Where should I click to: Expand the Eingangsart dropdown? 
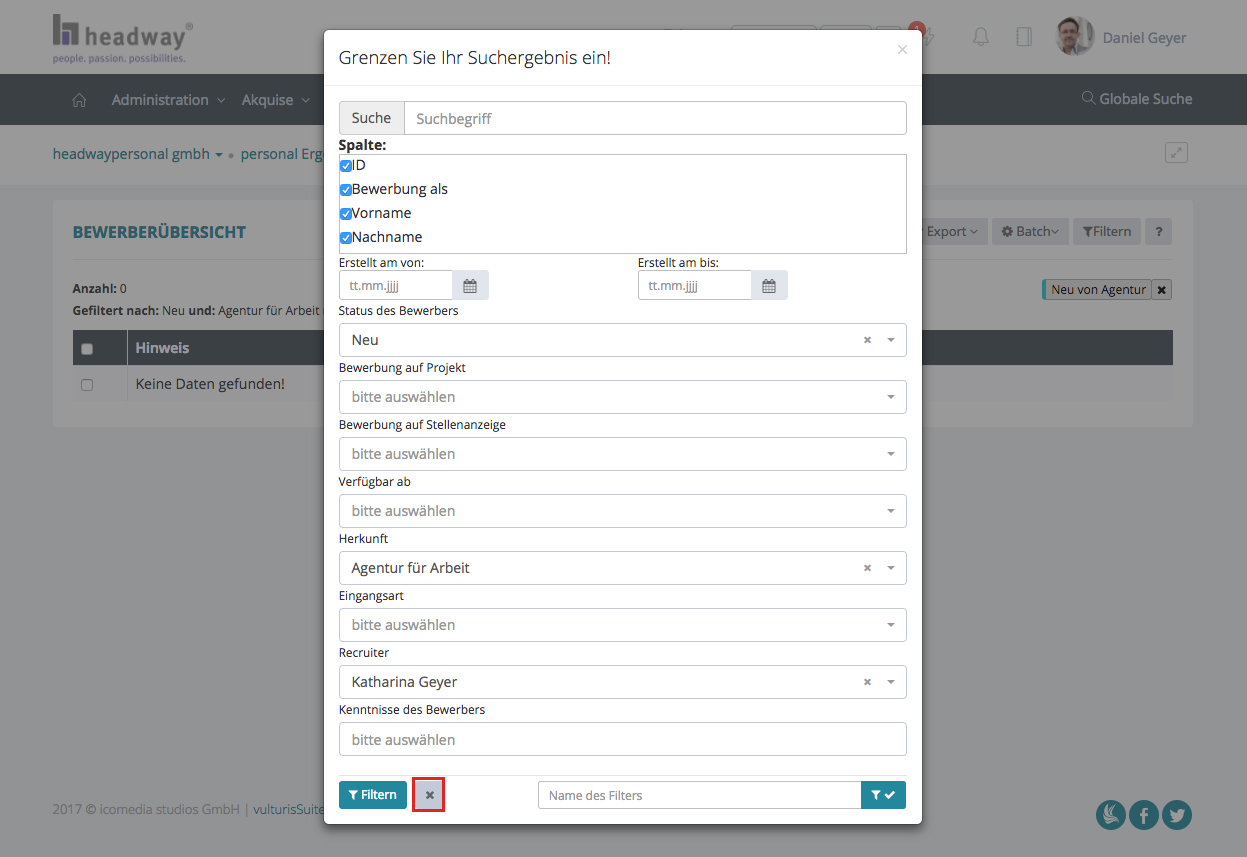pyautogui.click(x=622, y=625)
